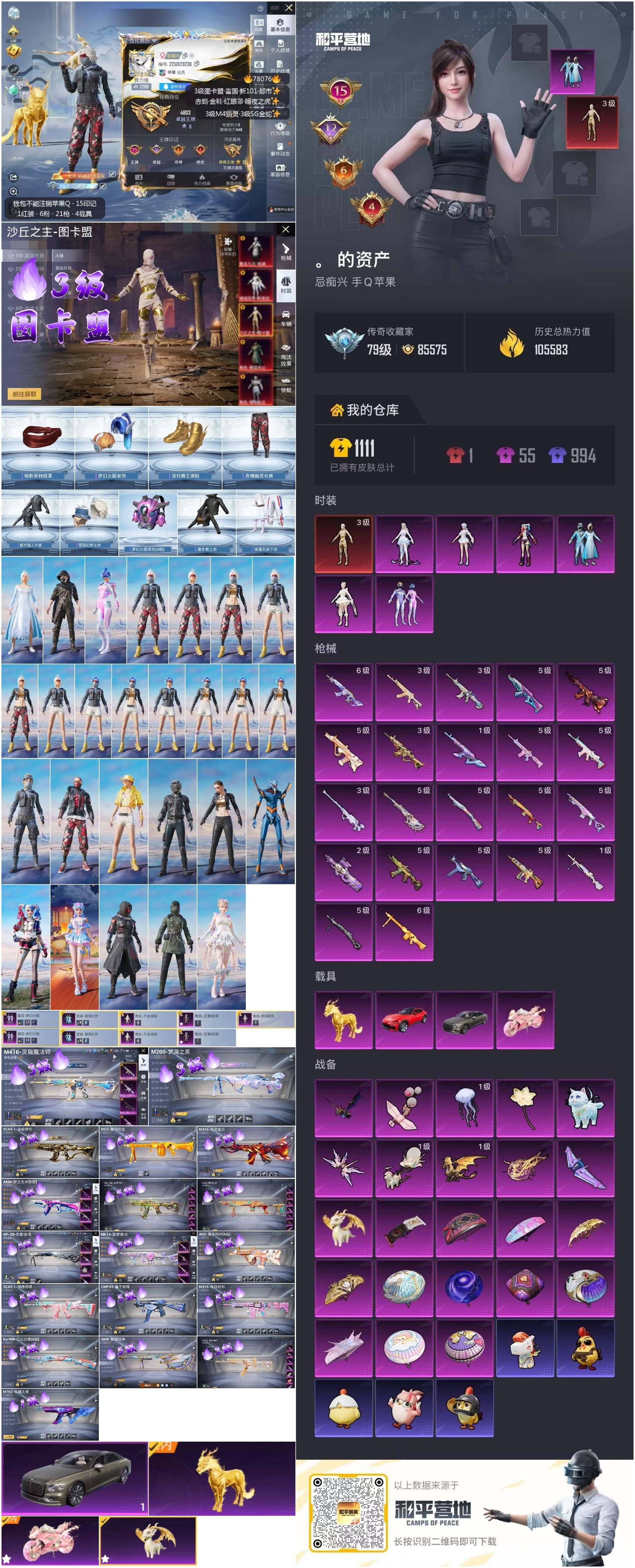Click the 前往获取 button

pyautogui.click(x=24, y=394)
